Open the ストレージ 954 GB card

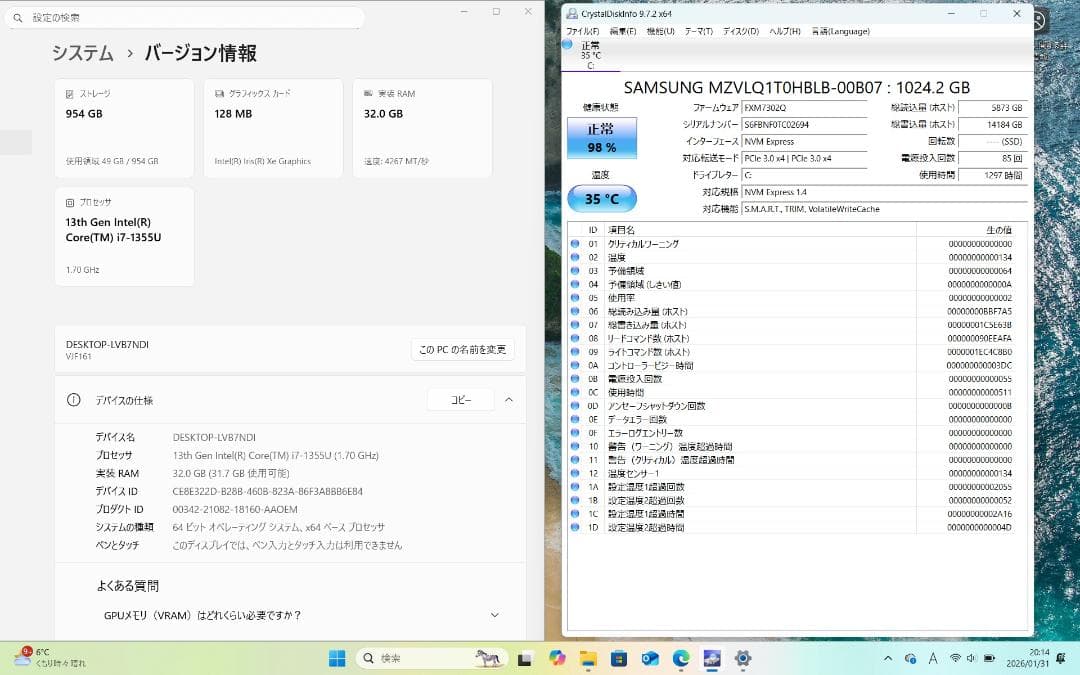tap(125, 128)
